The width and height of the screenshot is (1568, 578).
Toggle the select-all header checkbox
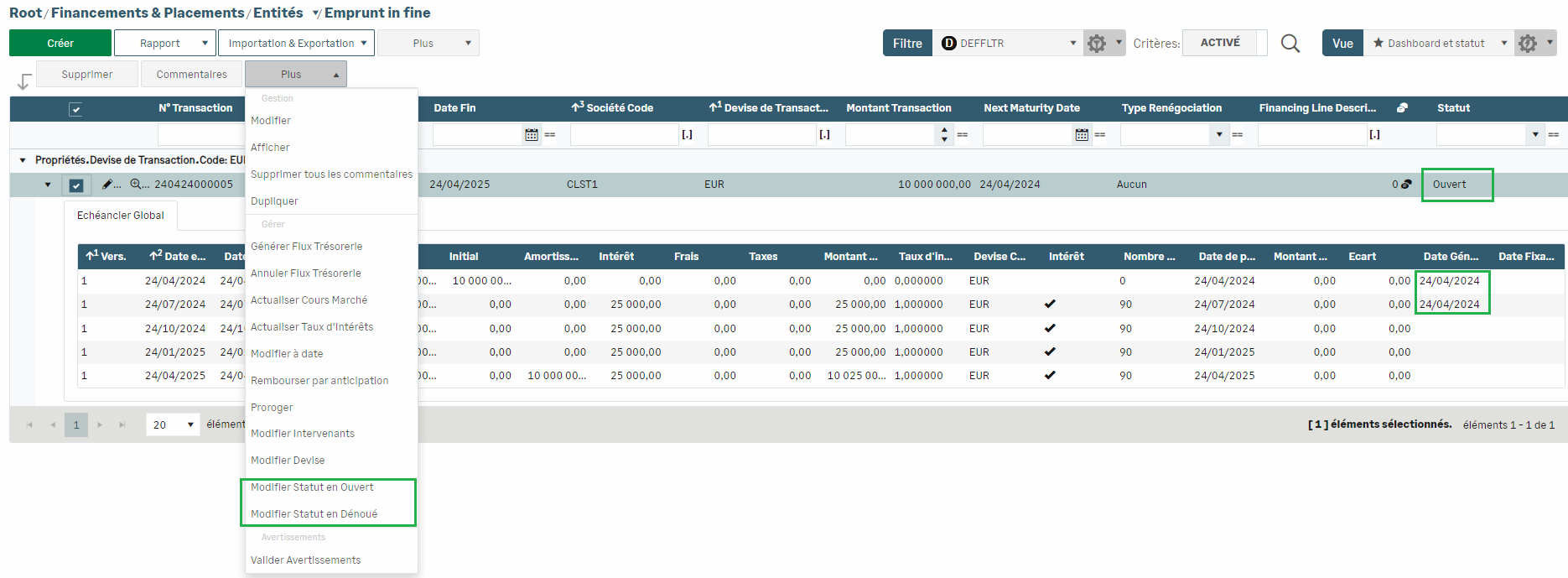(75, 109)
